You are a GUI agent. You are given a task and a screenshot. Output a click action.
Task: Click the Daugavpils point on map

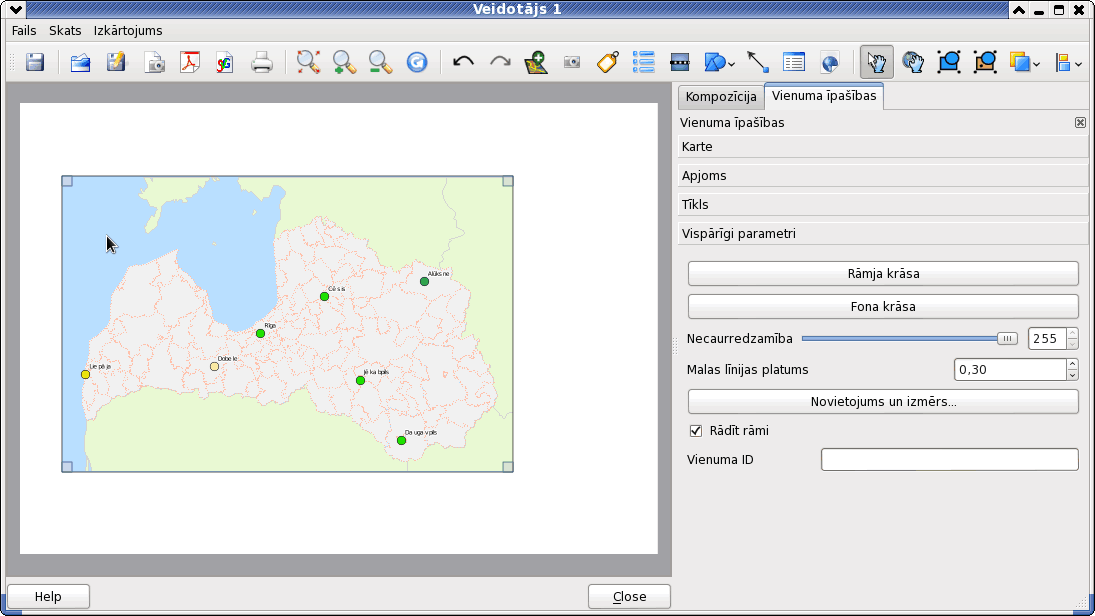402,441
